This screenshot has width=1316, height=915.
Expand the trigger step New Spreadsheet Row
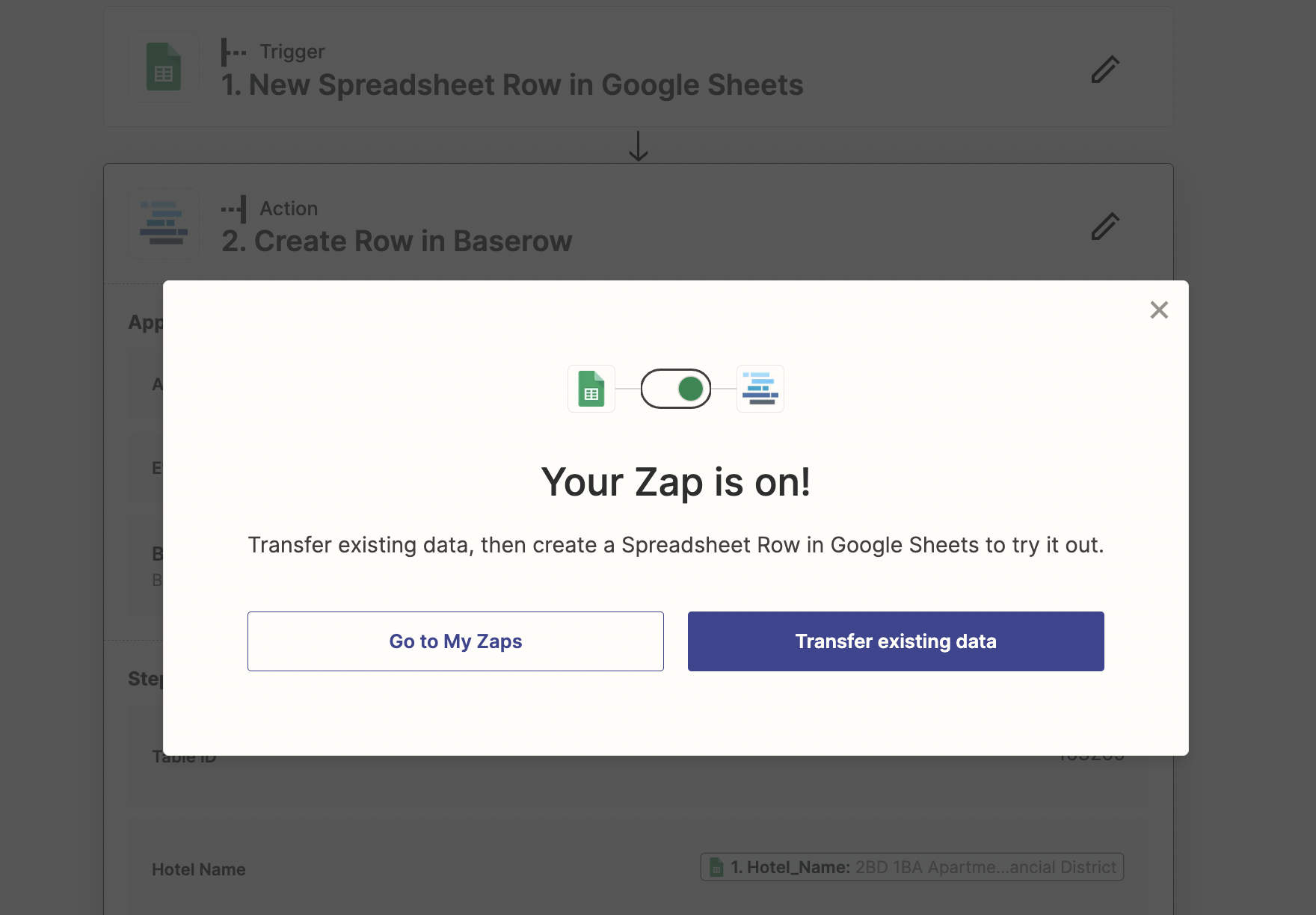512,84
